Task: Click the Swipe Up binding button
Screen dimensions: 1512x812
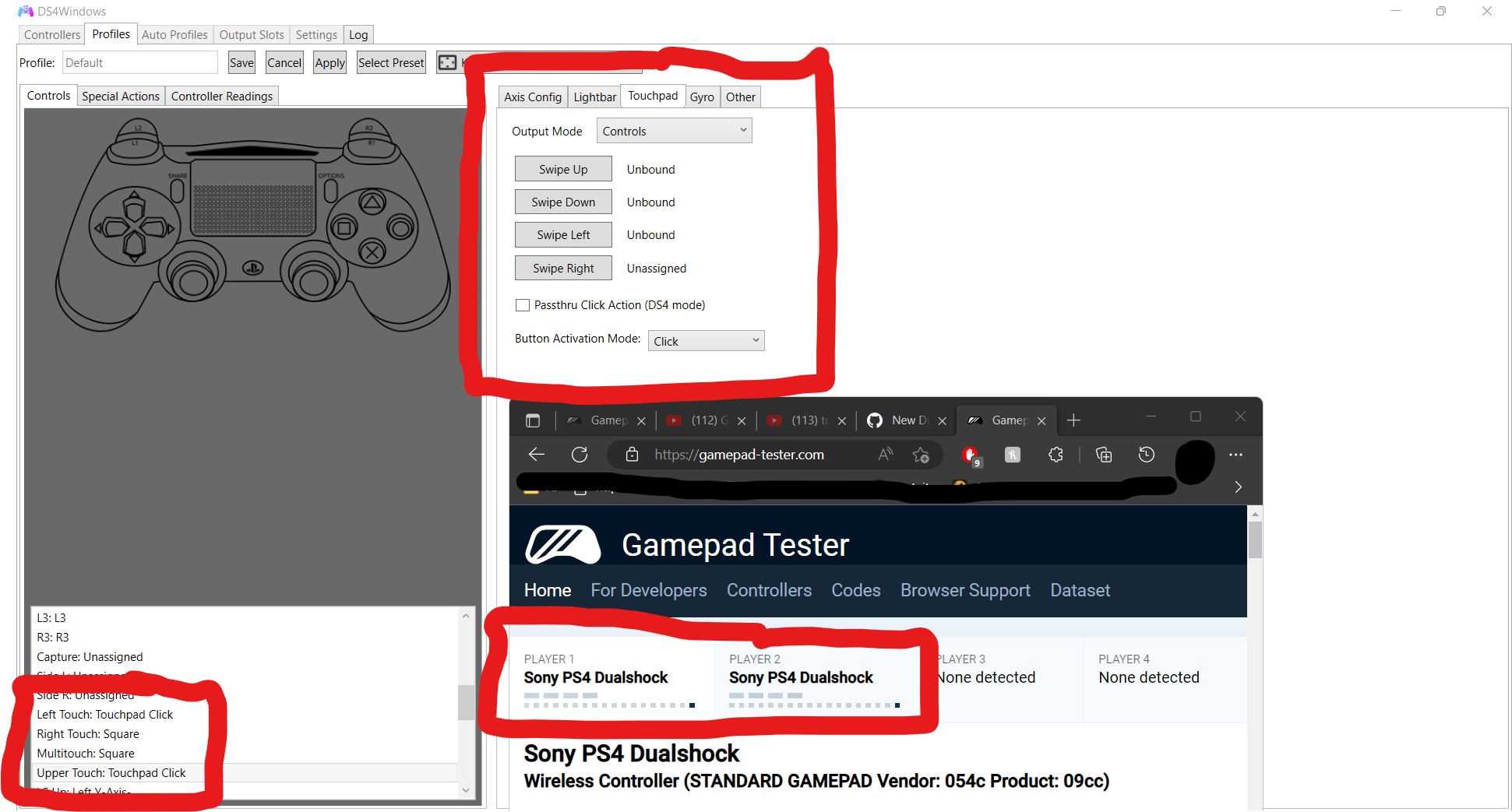Action: click(563, 169)
